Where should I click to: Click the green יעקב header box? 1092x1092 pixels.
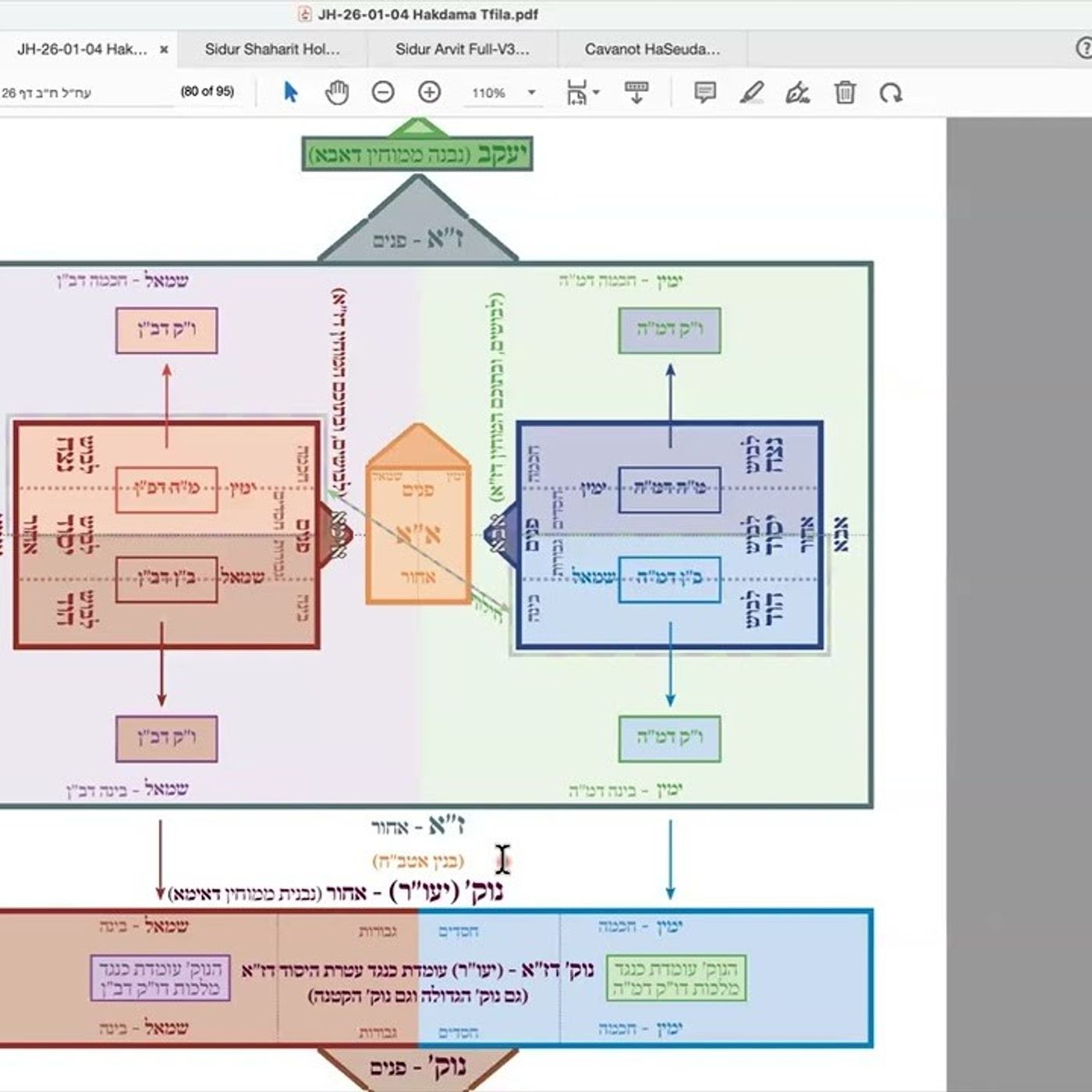point(417,154)
